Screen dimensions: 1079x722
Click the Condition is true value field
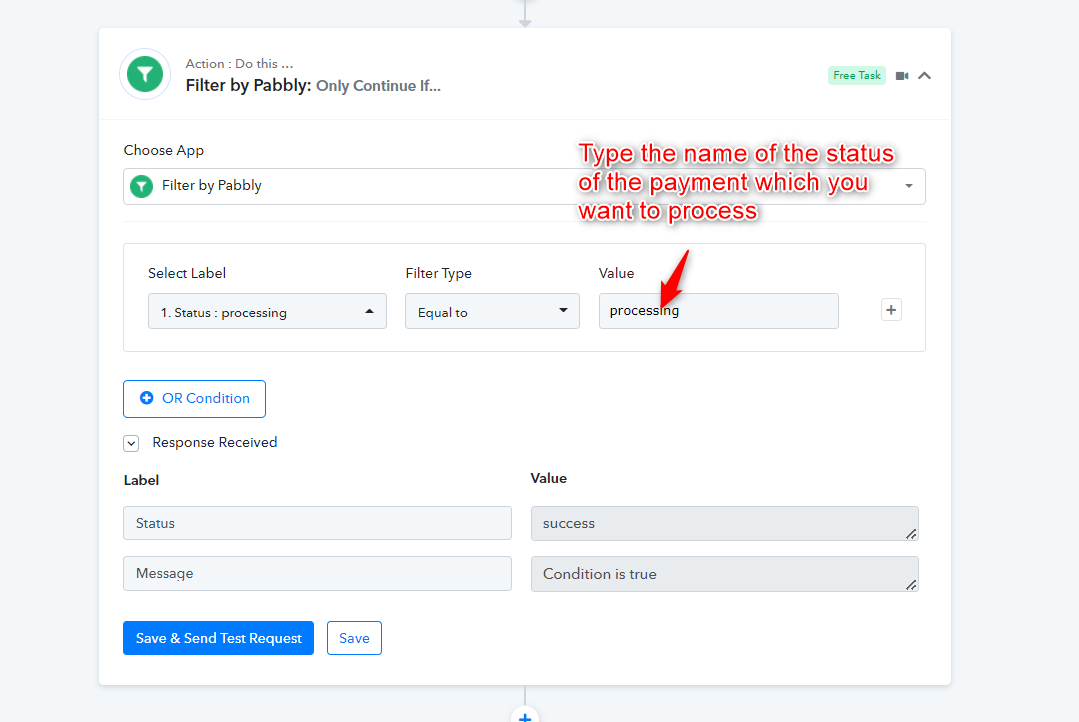[x=725, y=574]
